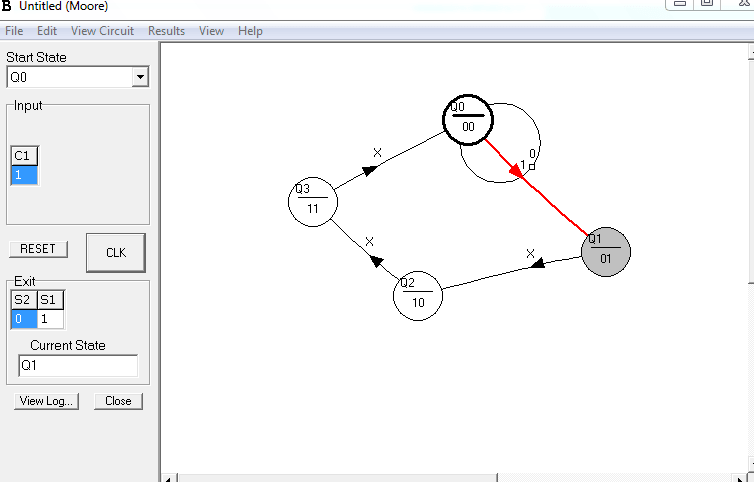754x482 pixels.
Task: Open the Start State dropdown arrow
Action: (140, 77)
